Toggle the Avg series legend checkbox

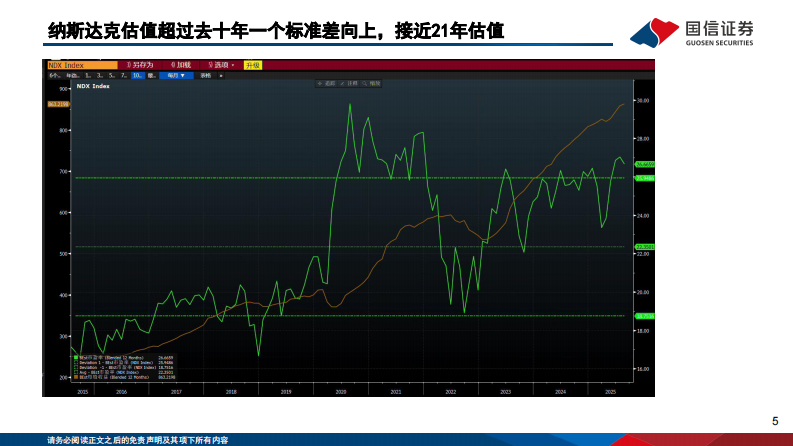75,372
